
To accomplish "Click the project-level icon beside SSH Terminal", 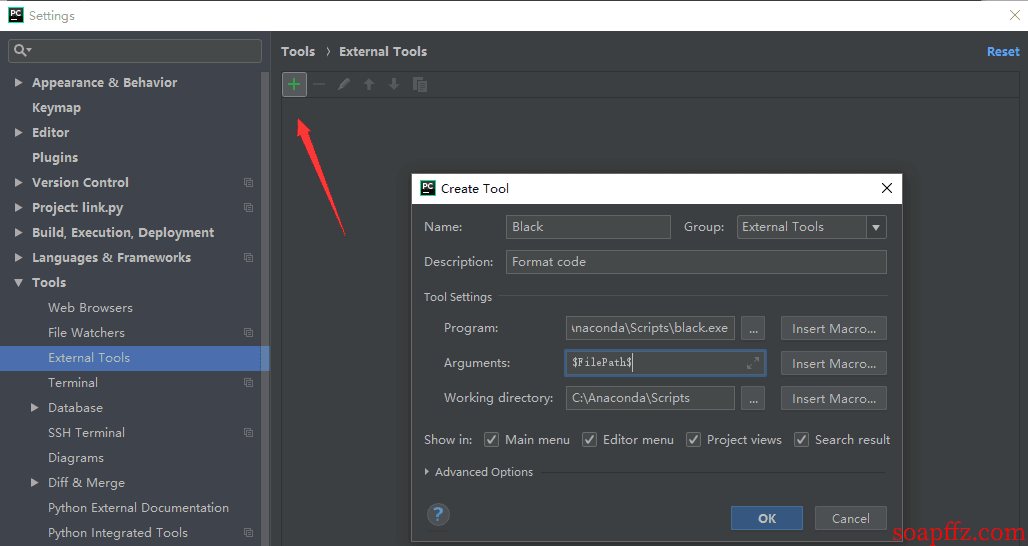I will coord(248,433).
